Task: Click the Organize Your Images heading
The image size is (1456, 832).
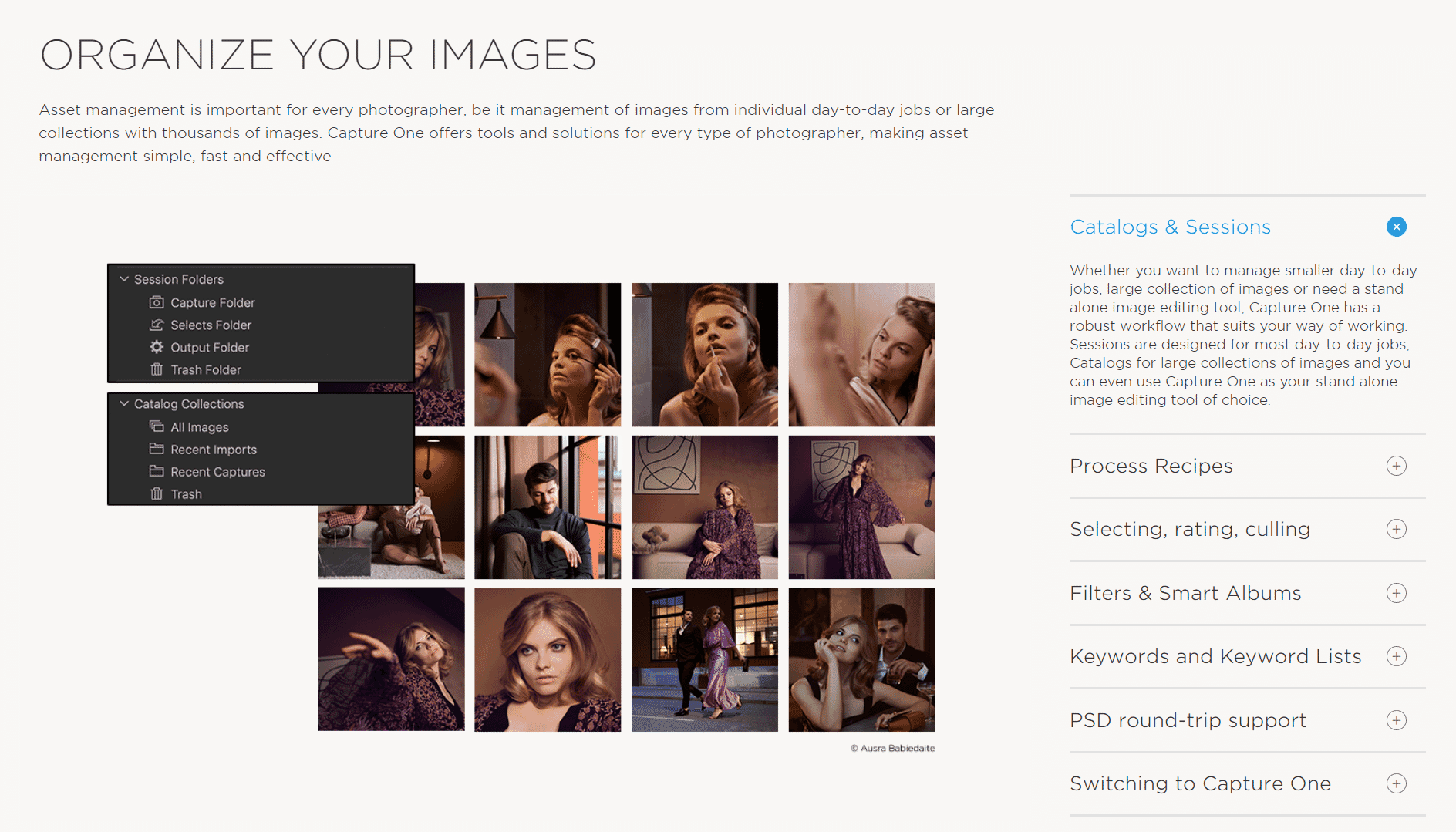Action: pos(318,55)
